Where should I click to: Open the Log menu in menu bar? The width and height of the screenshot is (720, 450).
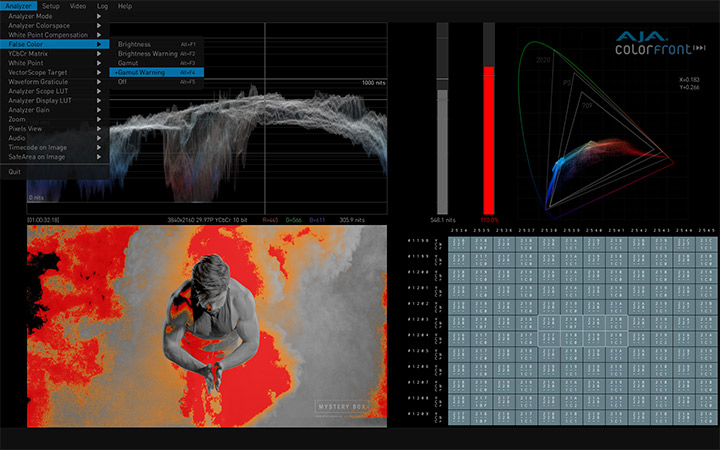101,6
